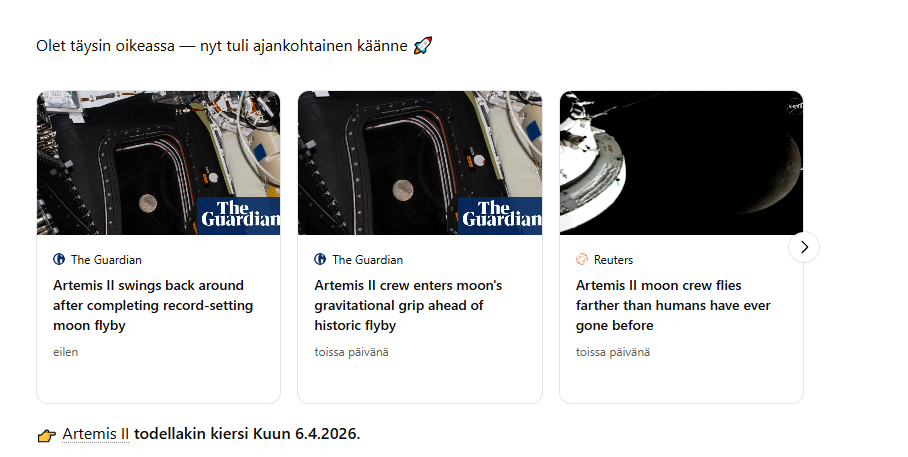Click 'Reuters' source name on third card

point(613,259)
